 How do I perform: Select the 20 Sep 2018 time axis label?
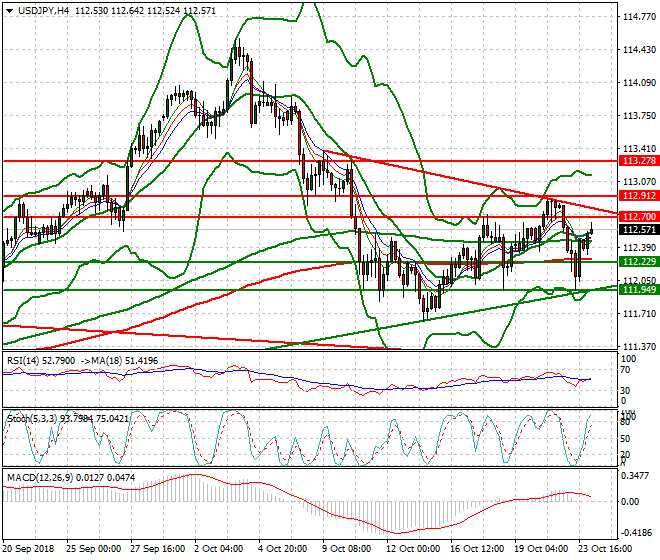(x=28, y=549)
